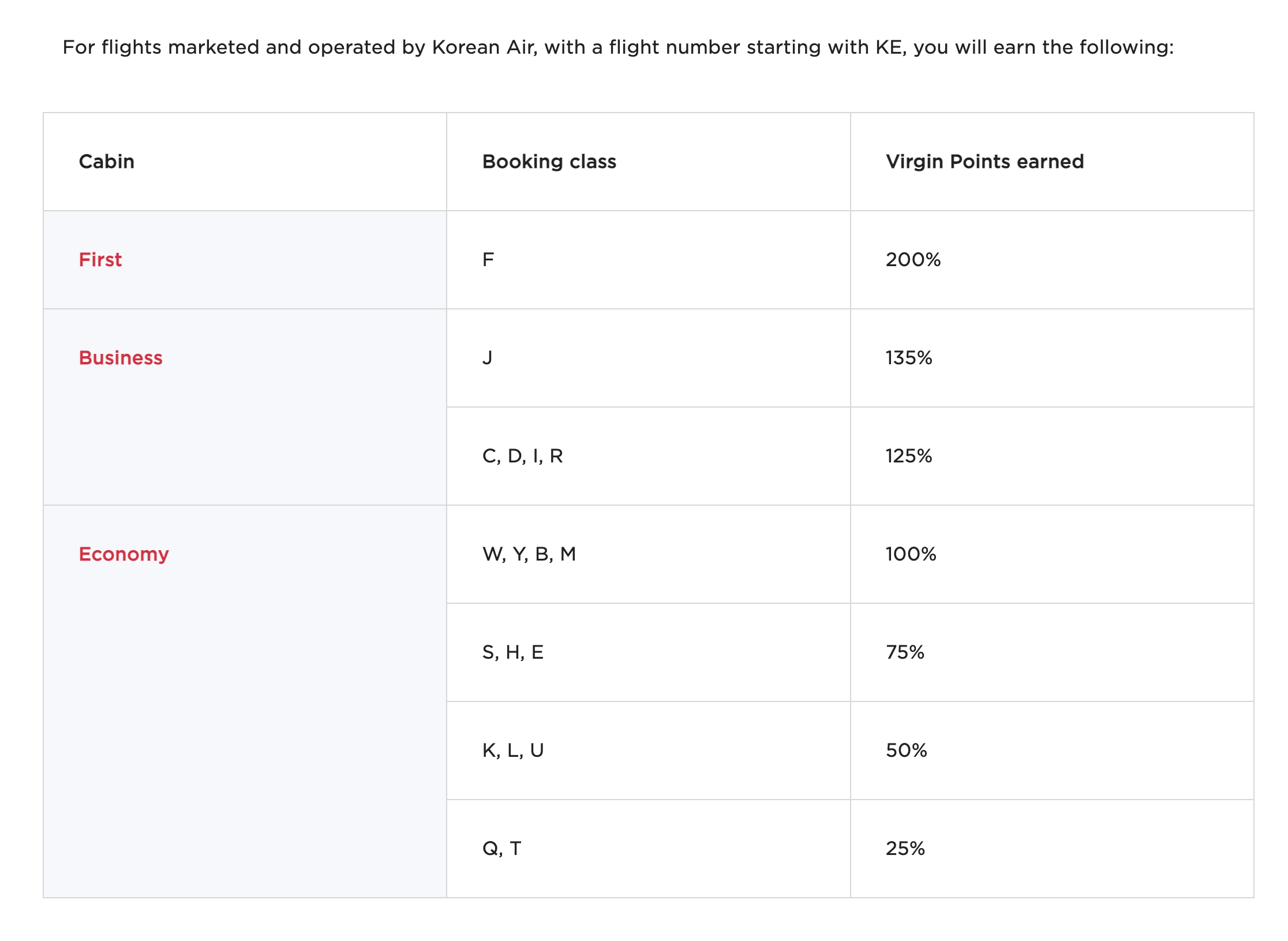Select the Cabin column header
Viewport: 1288px width, 941px height.
pyautogui.click(x=106, y=162)
